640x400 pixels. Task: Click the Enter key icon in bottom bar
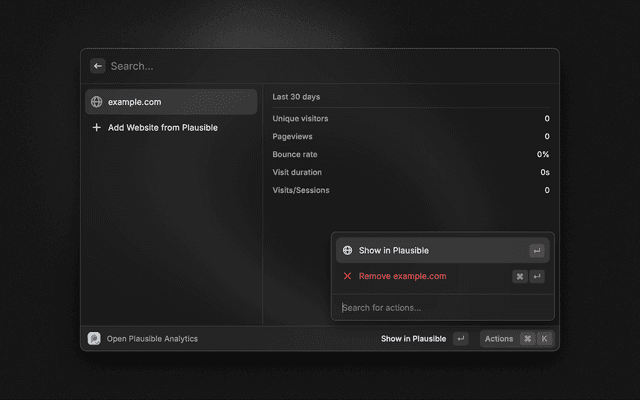pyautogui.click(x=460, y=339)
